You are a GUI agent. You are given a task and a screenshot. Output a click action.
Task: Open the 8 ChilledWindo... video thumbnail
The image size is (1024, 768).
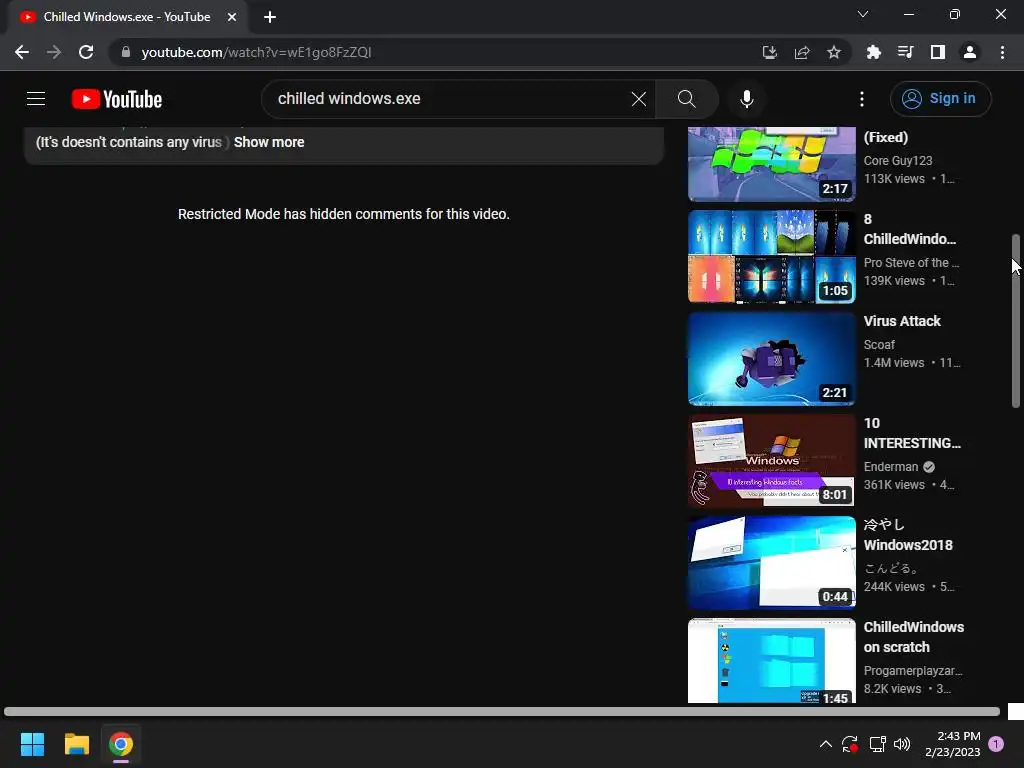[x=771, y=257]
